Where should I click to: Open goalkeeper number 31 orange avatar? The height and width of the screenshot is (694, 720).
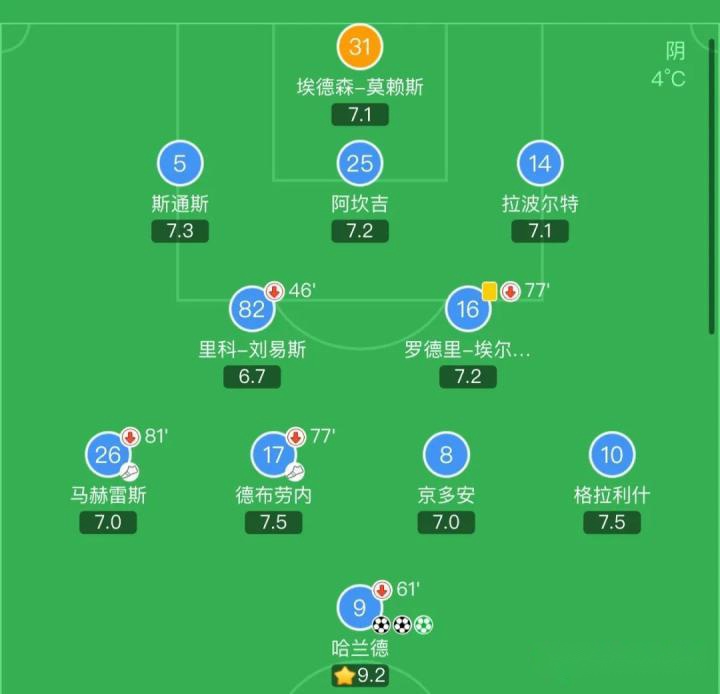pyautogui.click(x=360, y=47)
